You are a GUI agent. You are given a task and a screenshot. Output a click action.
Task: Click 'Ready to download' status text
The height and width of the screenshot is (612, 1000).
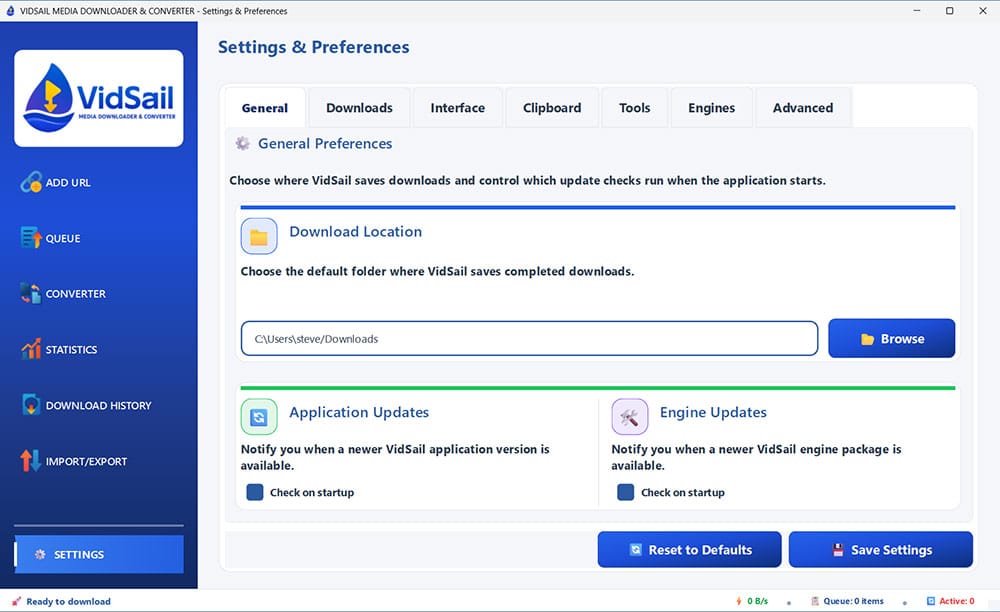click(x=68, y=601)
